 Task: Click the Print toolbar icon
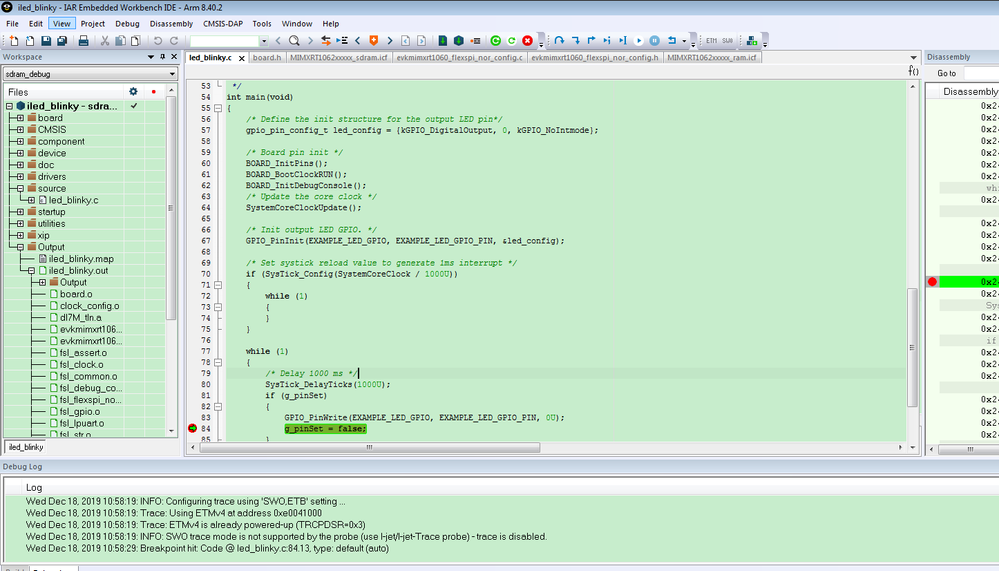pos(83,41)
